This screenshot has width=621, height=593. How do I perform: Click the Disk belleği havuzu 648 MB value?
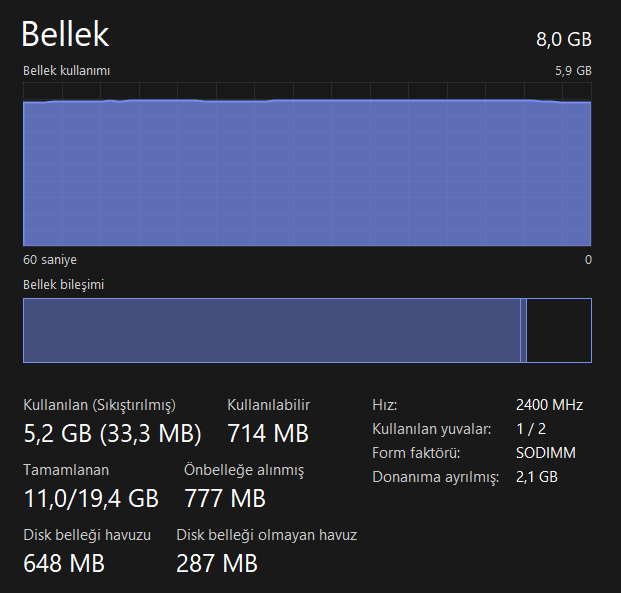tap(63, 562)
